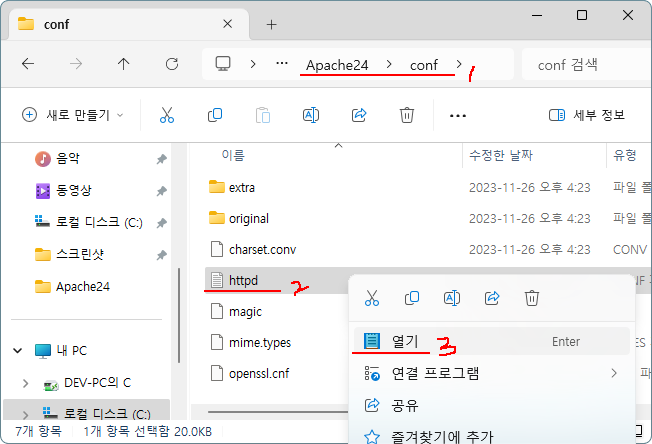Viewport: 652px width, 444px height.
Task: Select 열기 in the context menu
Action: (491, 341)
